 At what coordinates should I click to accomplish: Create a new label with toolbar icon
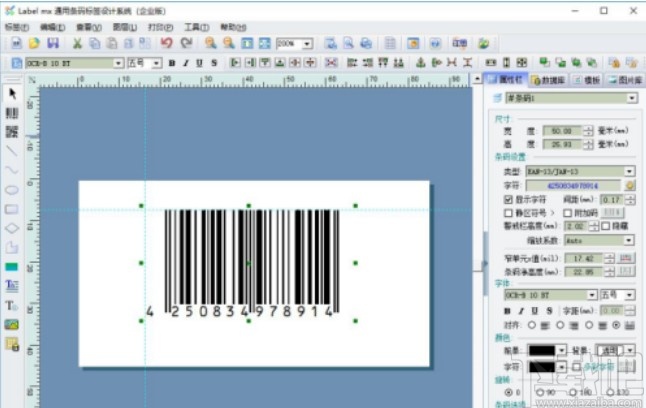click(x=16, y=43)
